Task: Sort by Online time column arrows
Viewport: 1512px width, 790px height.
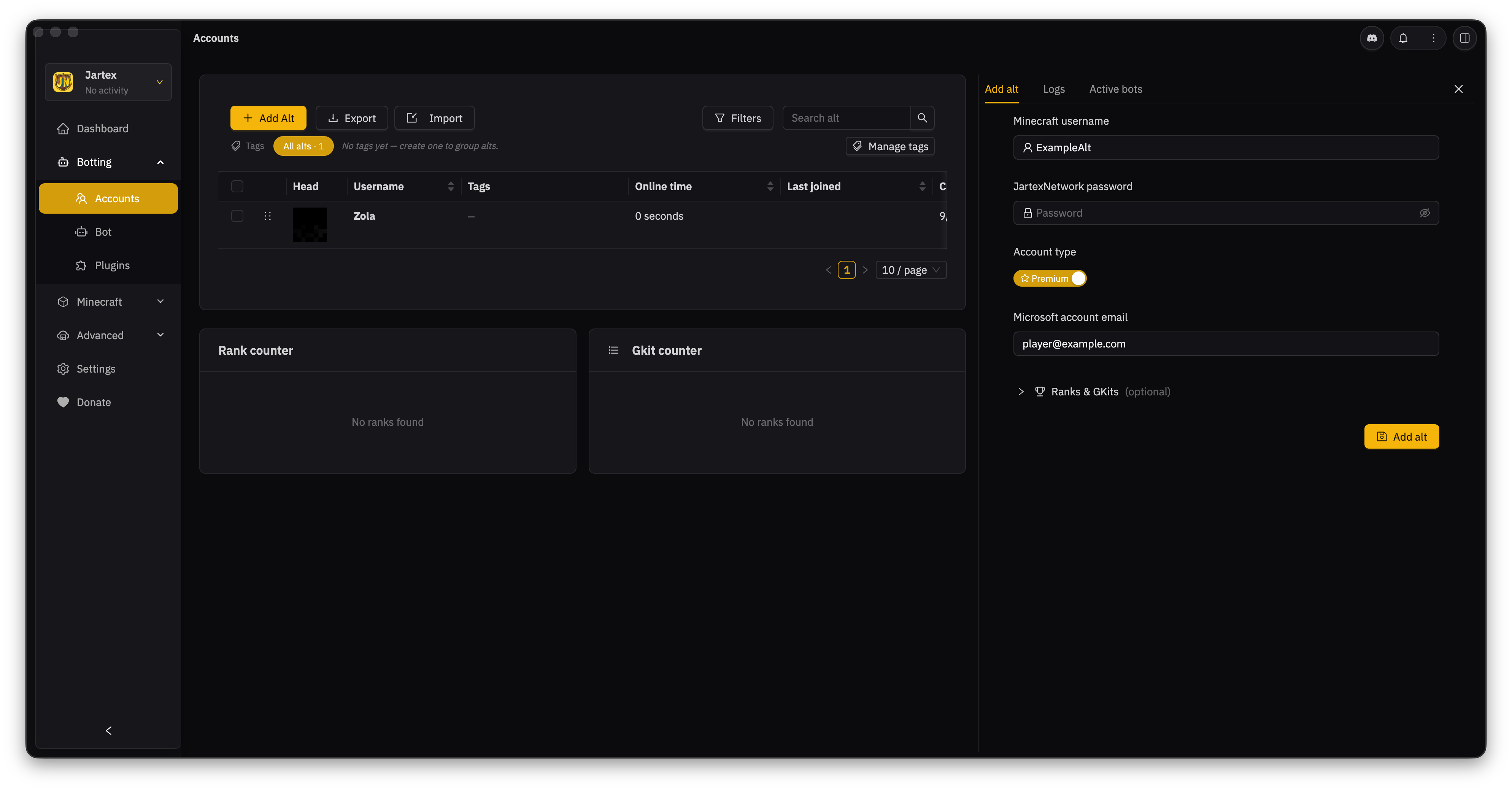Action: click(x=770, y=186)
